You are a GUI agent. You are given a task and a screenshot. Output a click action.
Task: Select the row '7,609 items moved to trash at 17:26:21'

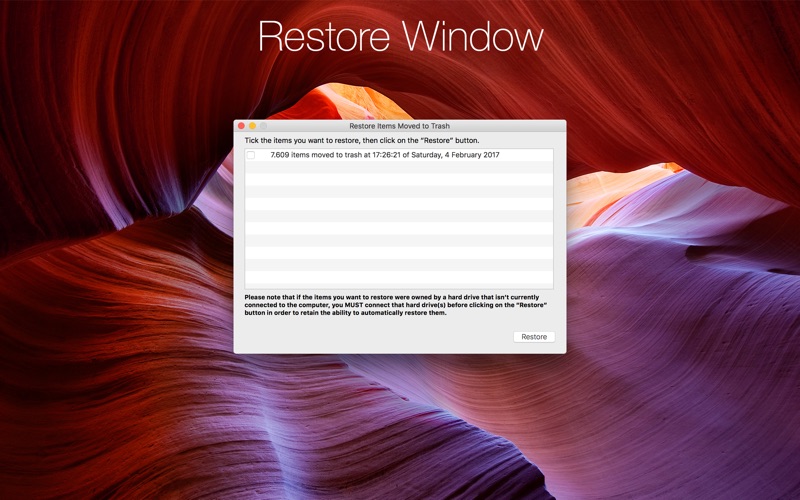[399, 155]
